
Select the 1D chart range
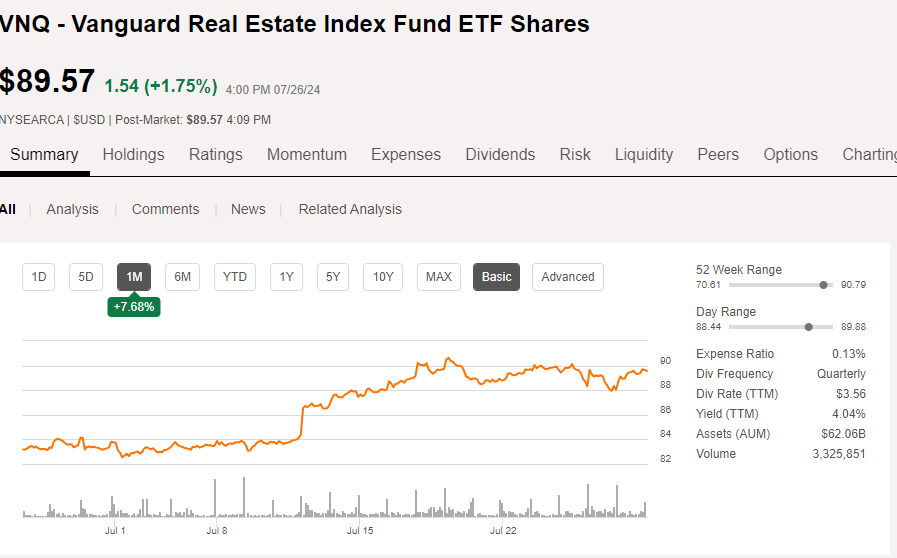pos(39,277)
